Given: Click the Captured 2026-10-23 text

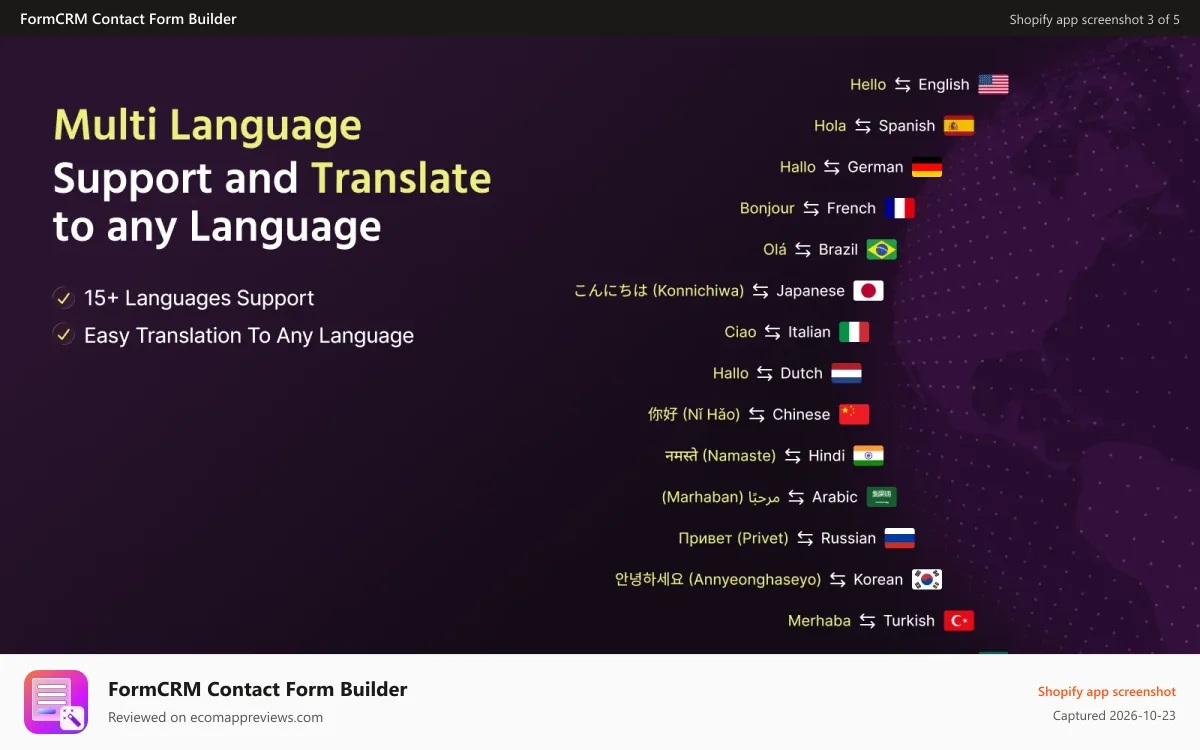Looking at the screenshot, I should point(1114,716).
